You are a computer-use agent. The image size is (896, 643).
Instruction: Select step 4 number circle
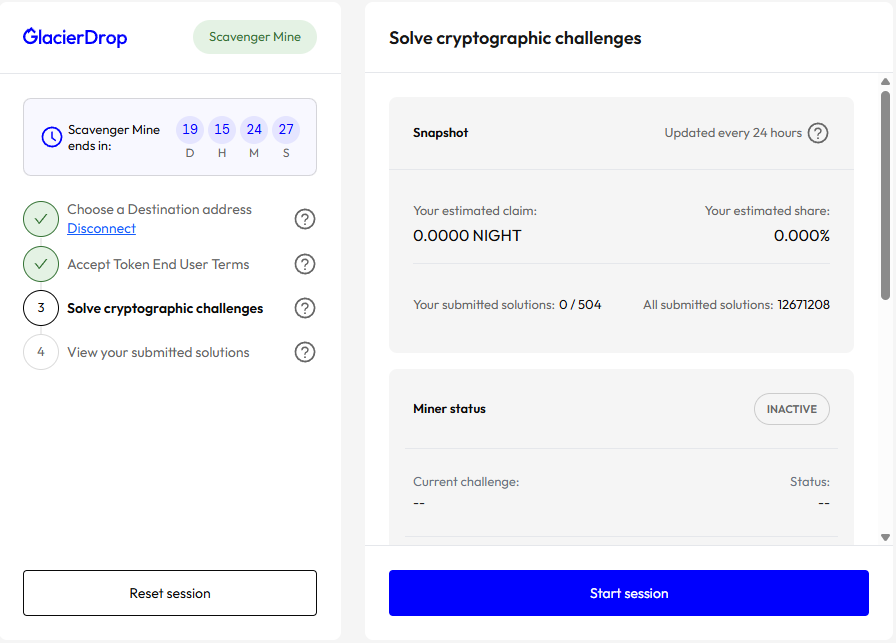(x=41, y=352)
